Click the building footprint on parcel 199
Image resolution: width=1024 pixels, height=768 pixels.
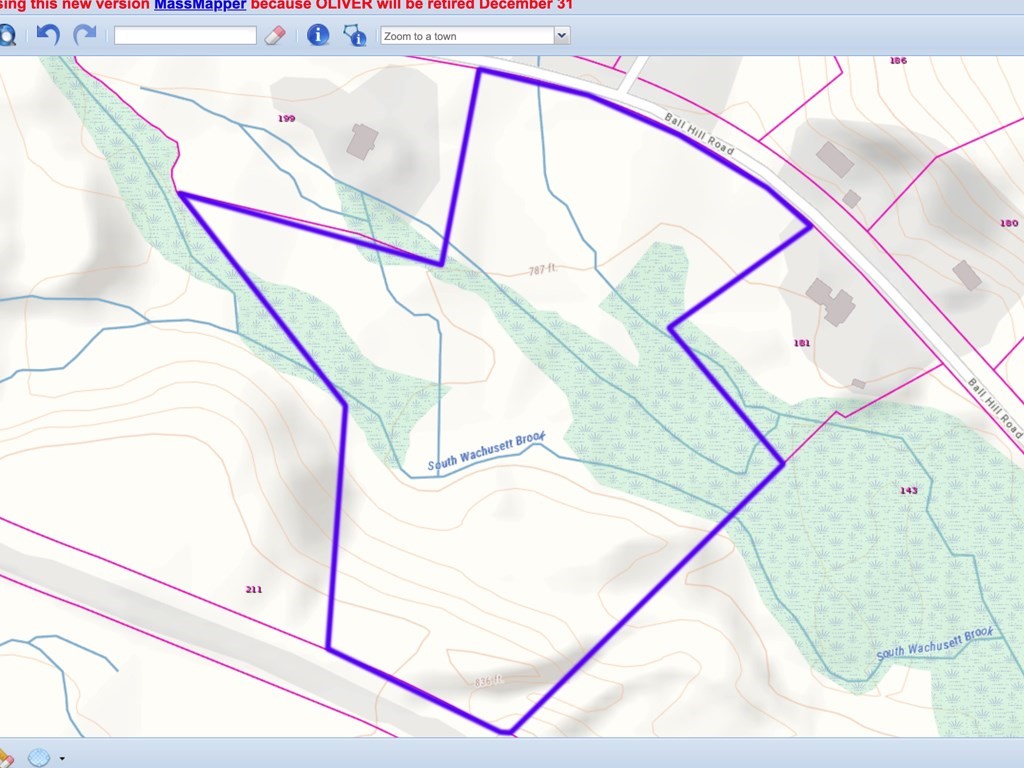click(362, 141)
